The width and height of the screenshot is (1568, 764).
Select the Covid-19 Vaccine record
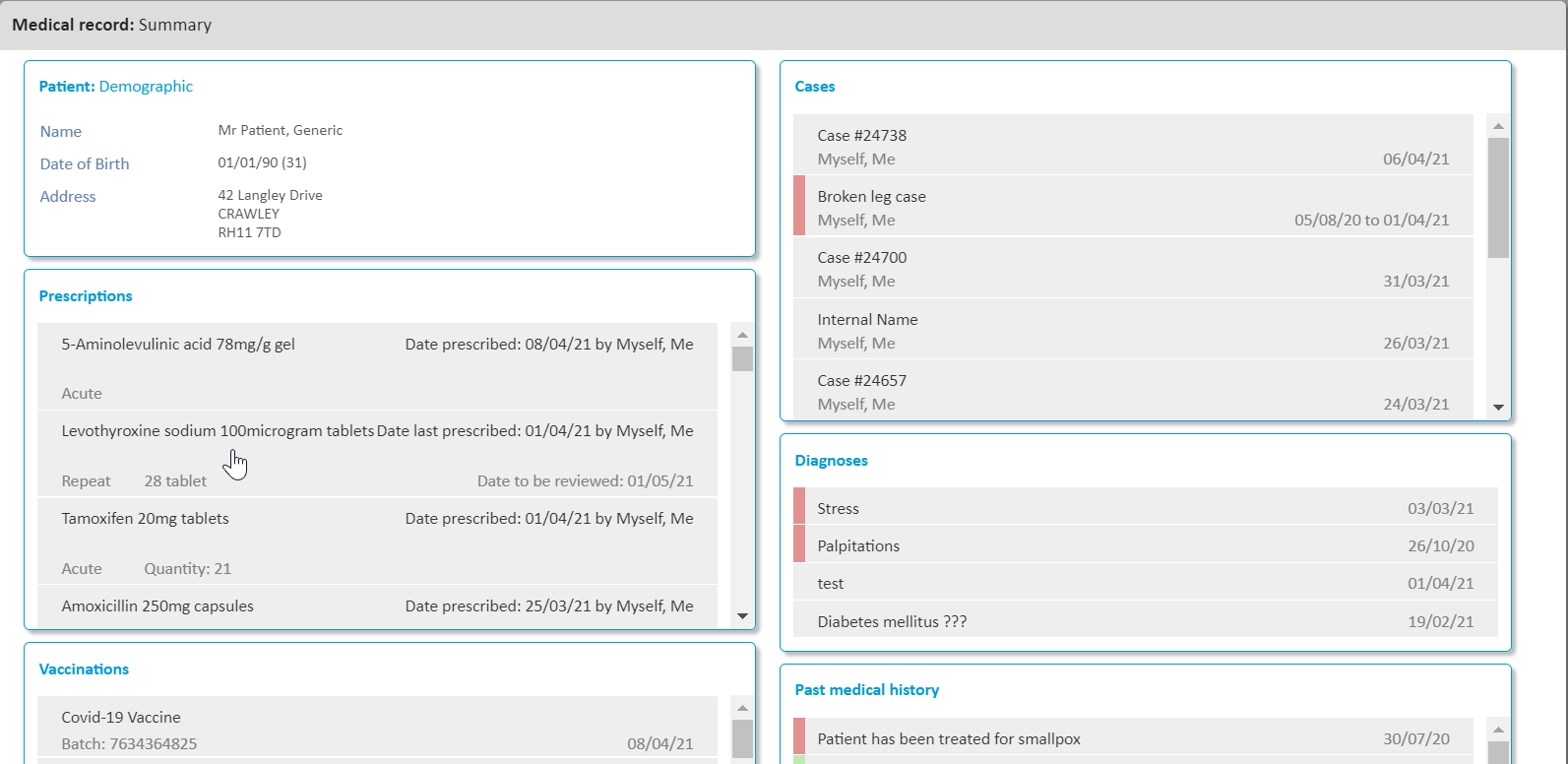[x=121, y=718]
